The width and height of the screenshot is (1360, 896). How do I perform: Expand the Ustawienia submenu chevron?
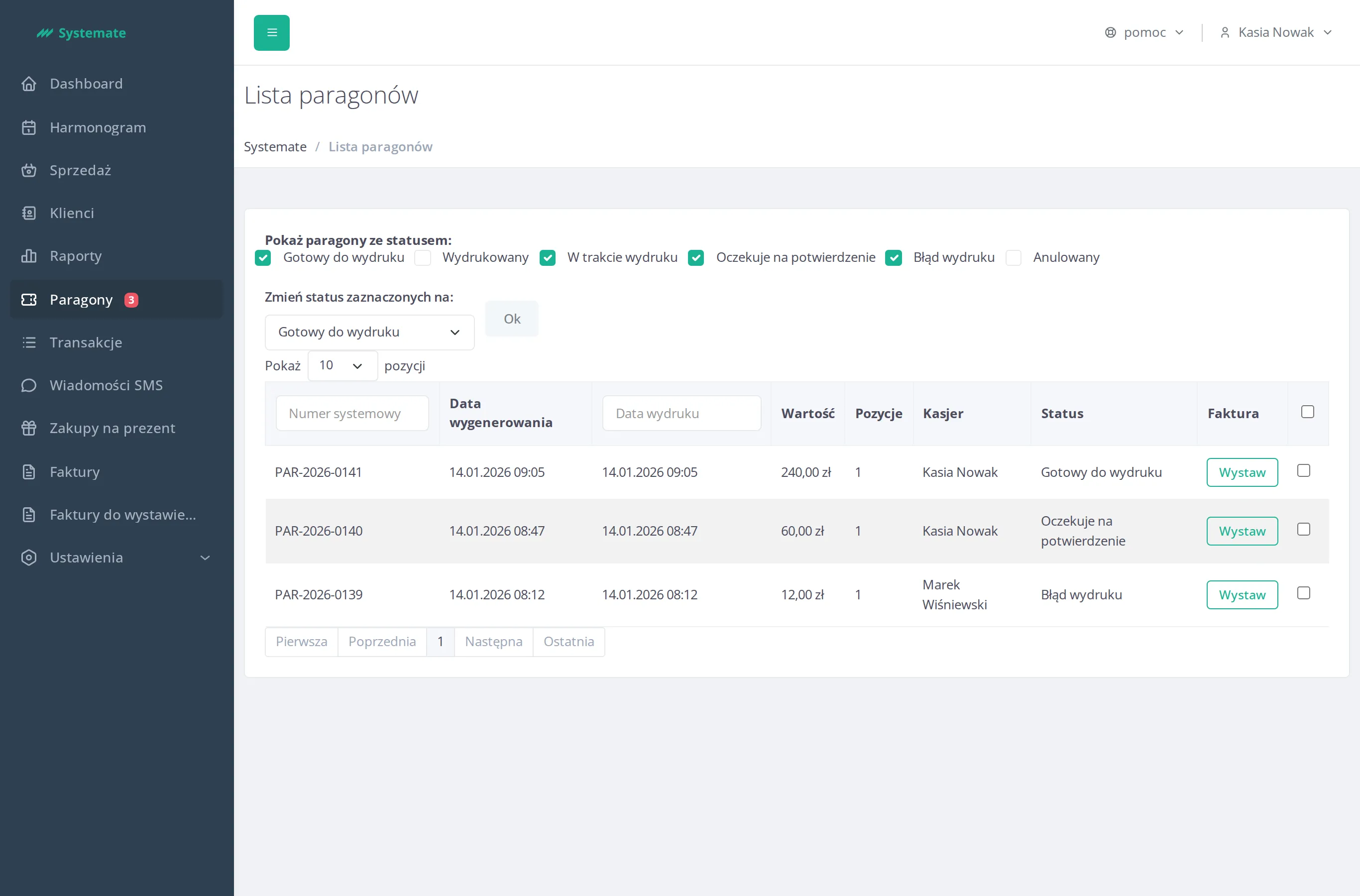point(205,558)
